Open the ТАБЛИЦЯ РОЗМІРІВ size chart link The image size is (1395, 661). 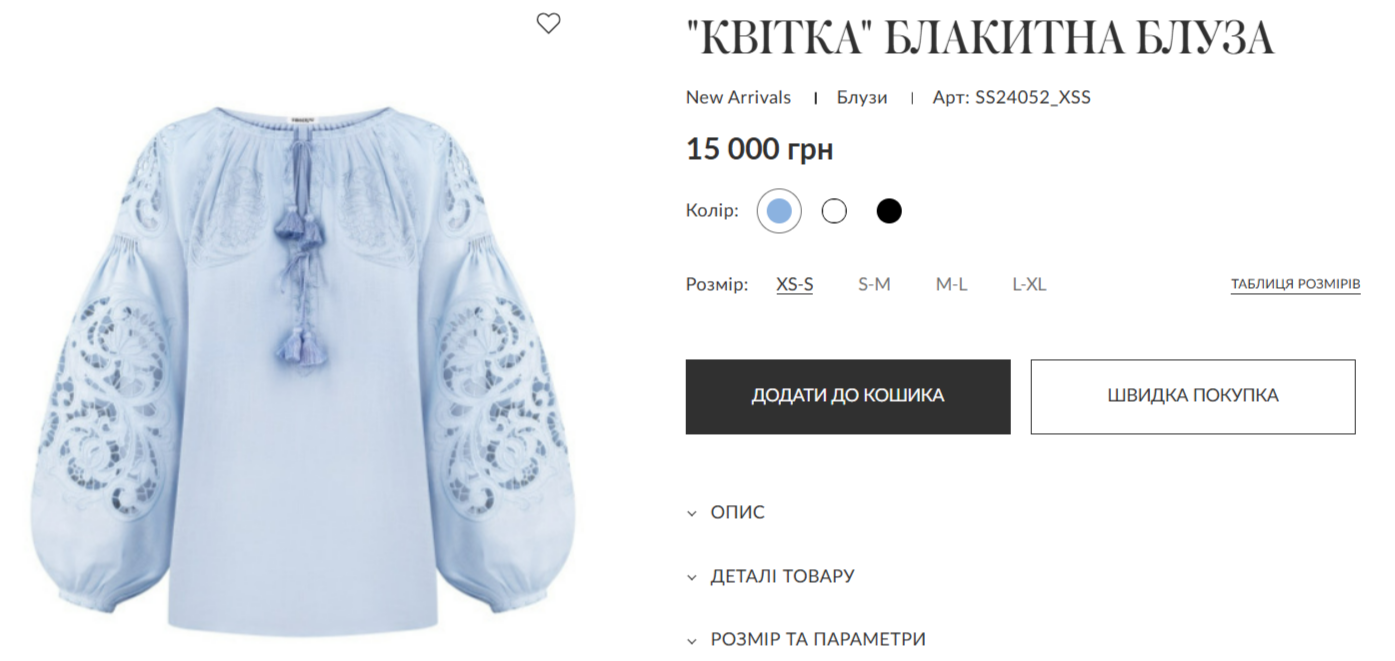click(x=1295, y=284)
